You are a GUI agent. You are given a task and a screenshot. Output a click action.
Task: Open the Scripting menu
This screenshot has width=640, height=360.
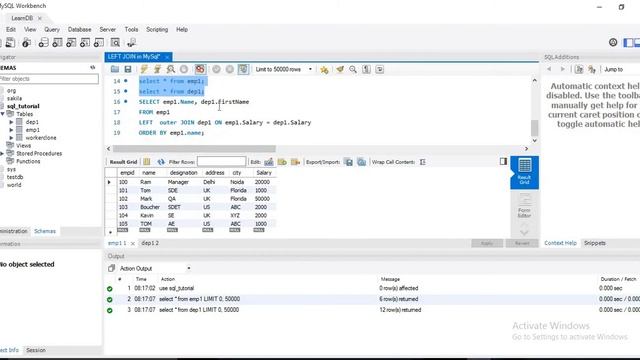(157, 29)
